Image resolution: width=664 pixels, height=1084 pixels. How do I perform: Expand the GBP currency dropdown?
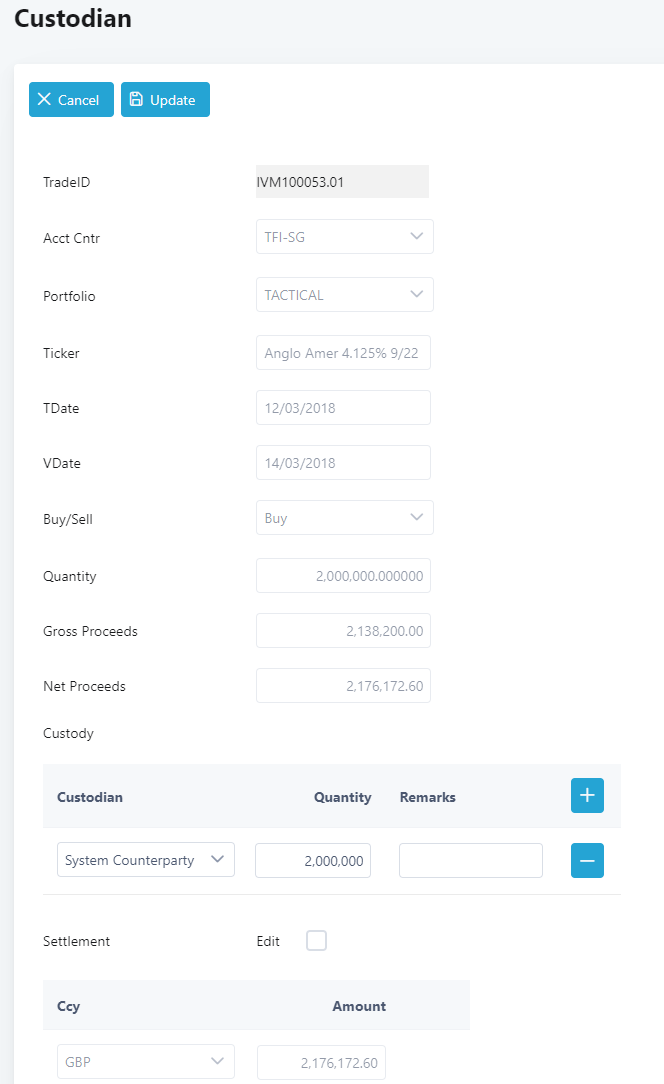point(146,1061)
